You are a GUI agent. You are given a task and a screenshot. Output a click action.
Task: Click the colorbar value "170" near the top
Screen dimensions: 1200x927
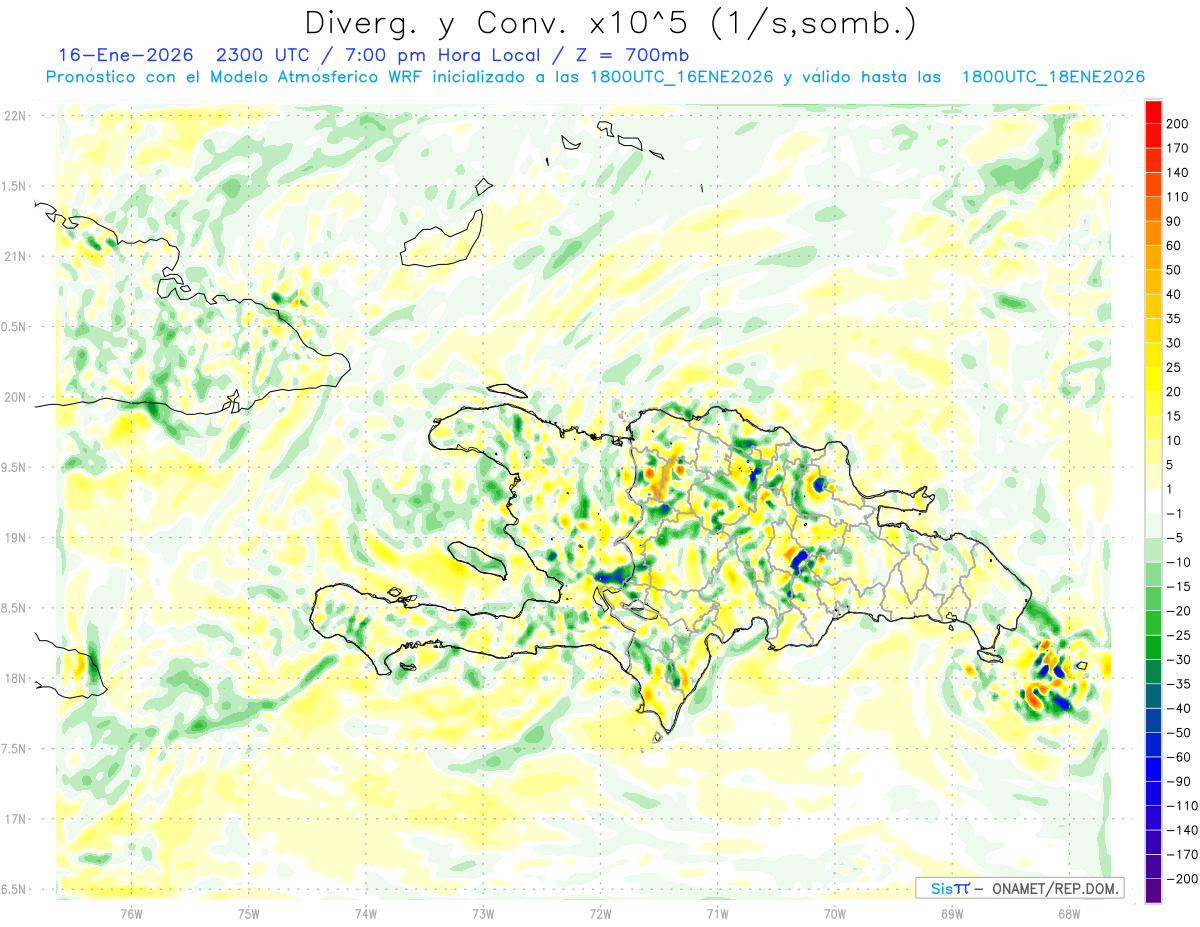click(x=1177, y=149)
